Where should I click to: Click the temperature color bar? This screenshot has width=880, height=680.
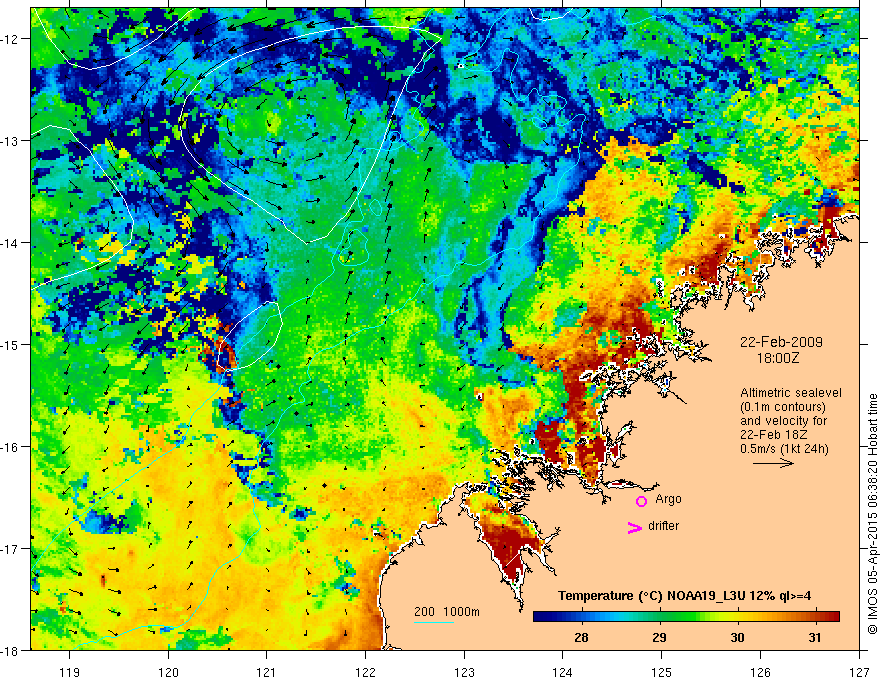click(x=686, y=617)
